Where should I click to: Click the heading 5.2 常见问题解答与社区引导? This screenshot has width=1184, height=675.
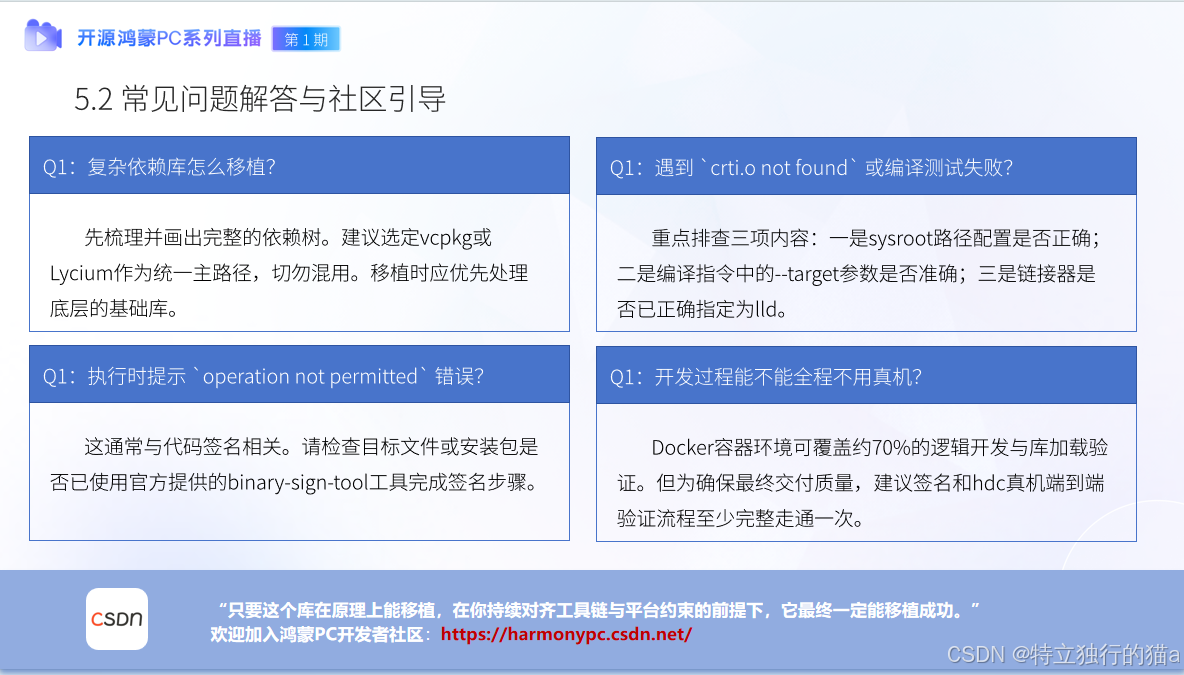click(260, 99)
